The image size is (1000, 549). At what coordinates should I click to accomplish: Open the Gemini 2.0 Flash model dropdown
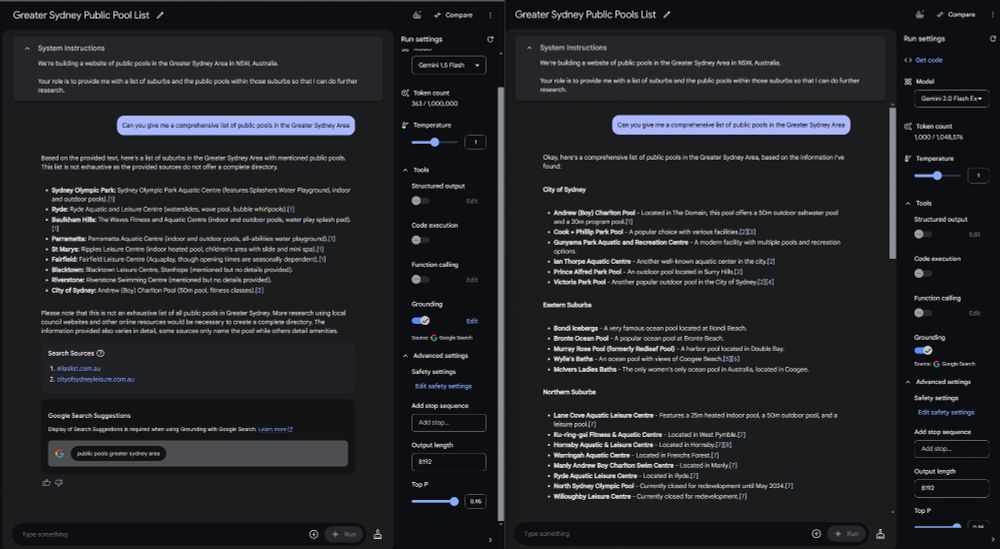[951, 99]
